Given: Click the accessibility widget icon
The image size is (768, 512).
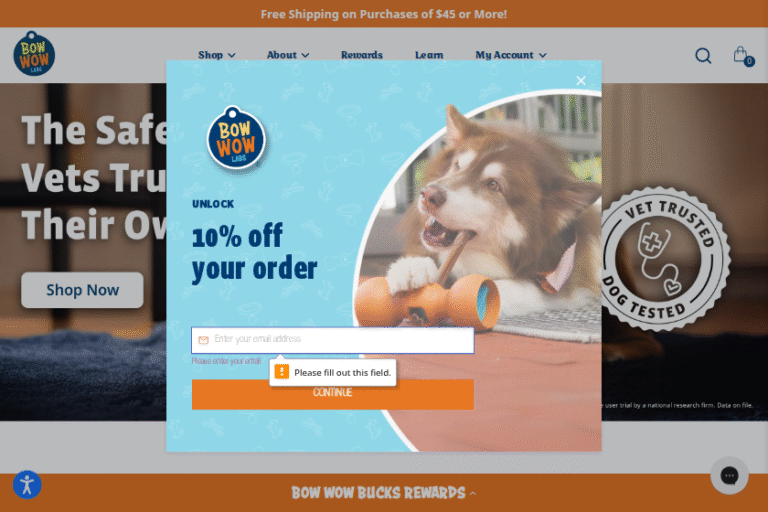Looking at the screenshot, I should click(27, 485).
